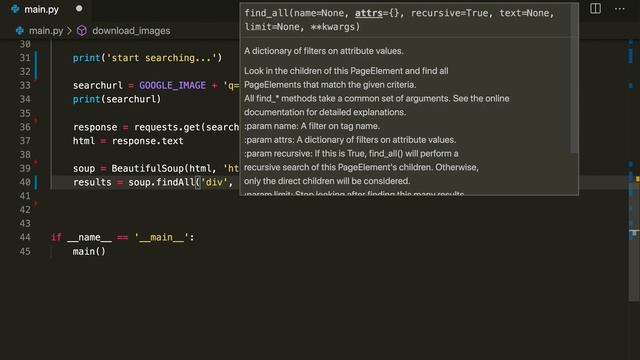Click the find_all signature header in tooltip
The image size is (640, 360).
pos(399,20)
